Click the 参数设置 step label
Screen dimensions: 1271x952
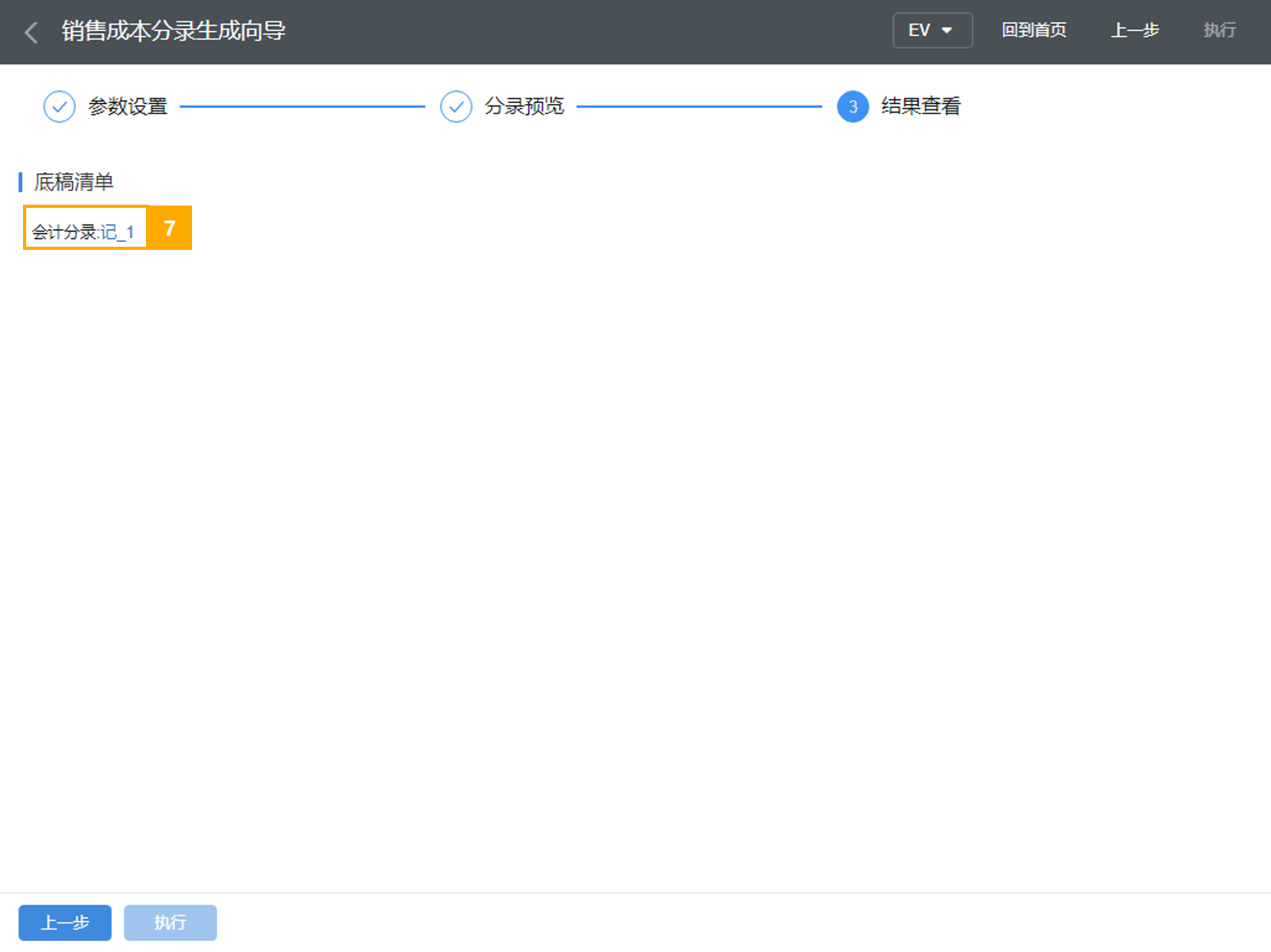click(128, 106)
